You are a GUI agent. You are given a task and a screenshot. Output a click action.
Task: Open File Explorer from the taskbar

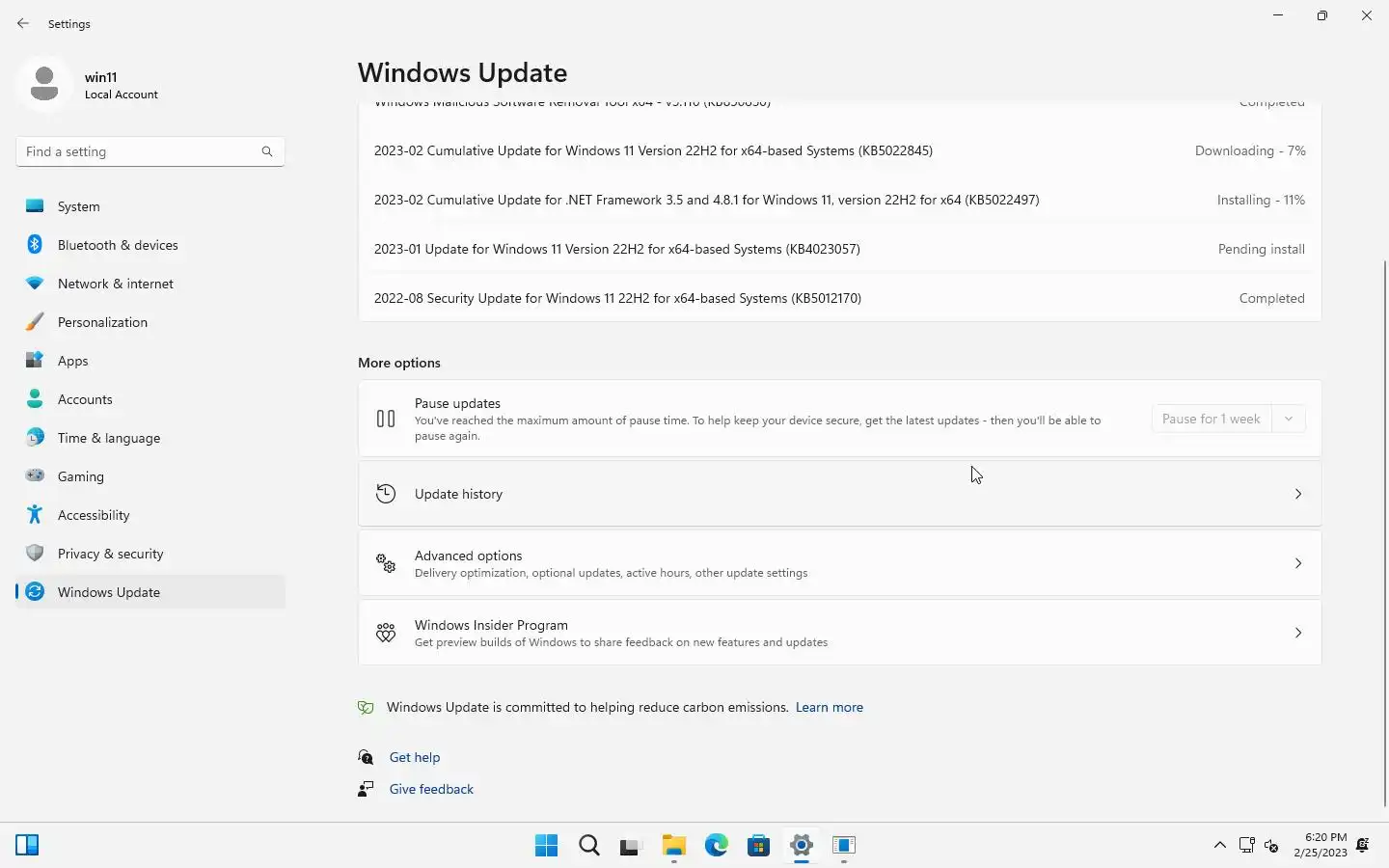(x=673, y=846)
